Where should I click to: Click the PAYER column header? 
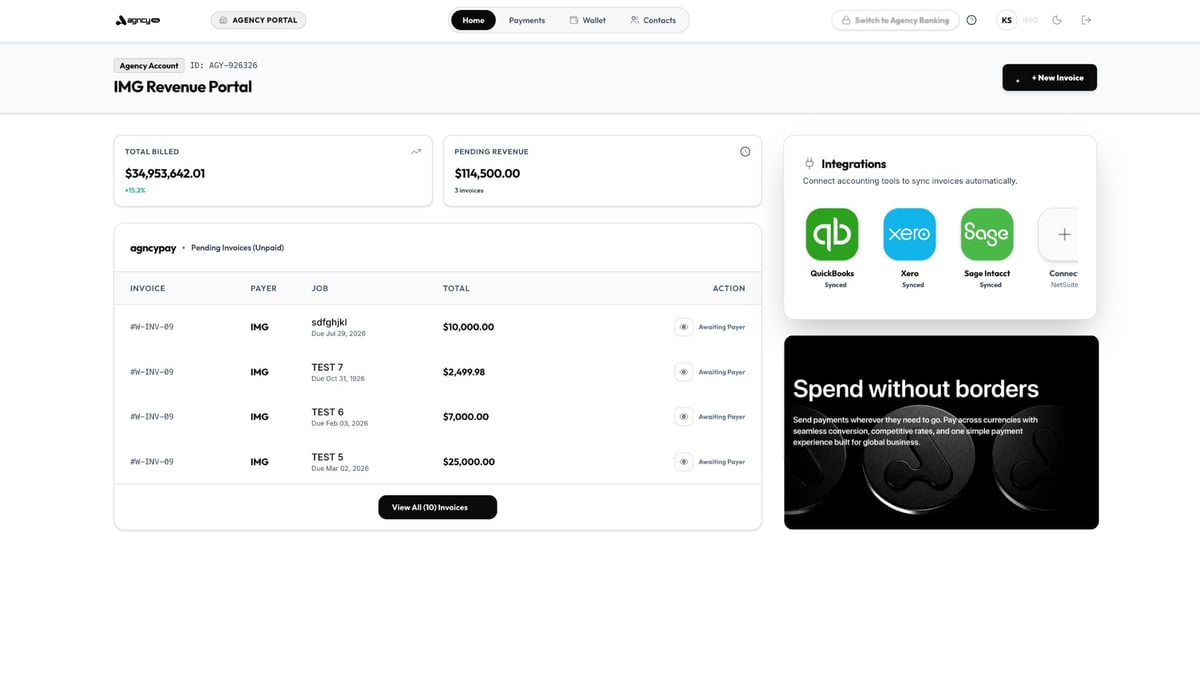tap(264, 288)
